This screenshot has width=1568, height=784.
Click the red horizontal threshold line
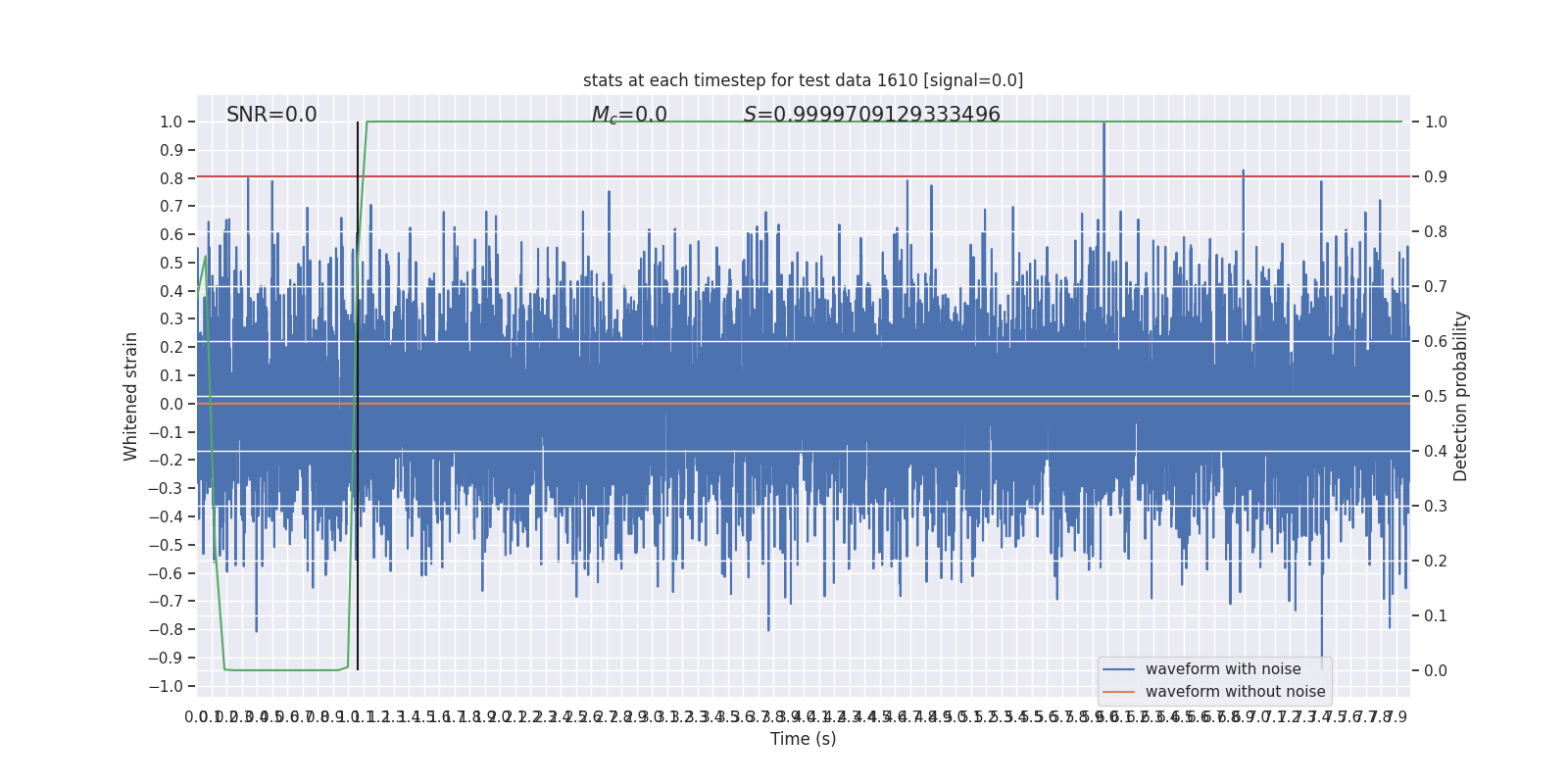803,176
